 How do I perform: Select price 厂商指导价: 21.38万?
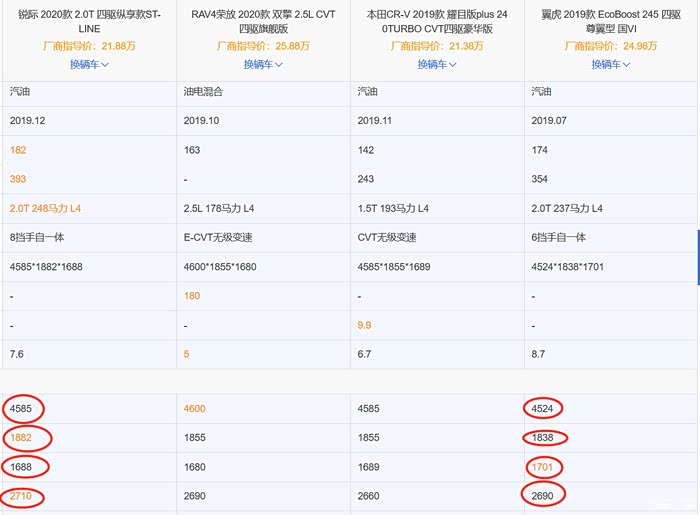coord(437,46)
